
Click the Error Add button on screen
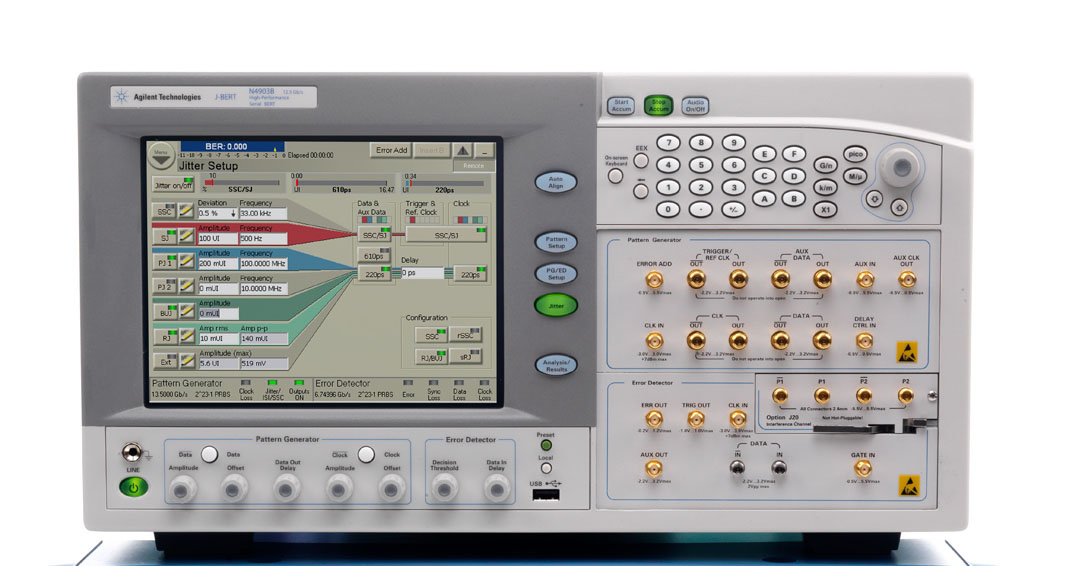pyautogui.click(x=391, y=150)
